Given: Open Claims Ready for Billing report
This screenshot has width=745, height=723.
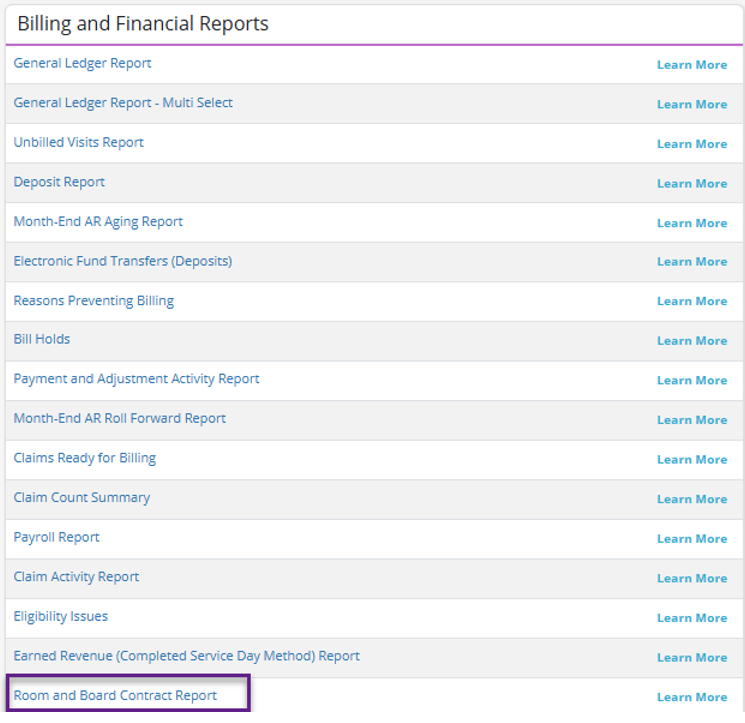Looking at the screenshot, I should [84, 458].
